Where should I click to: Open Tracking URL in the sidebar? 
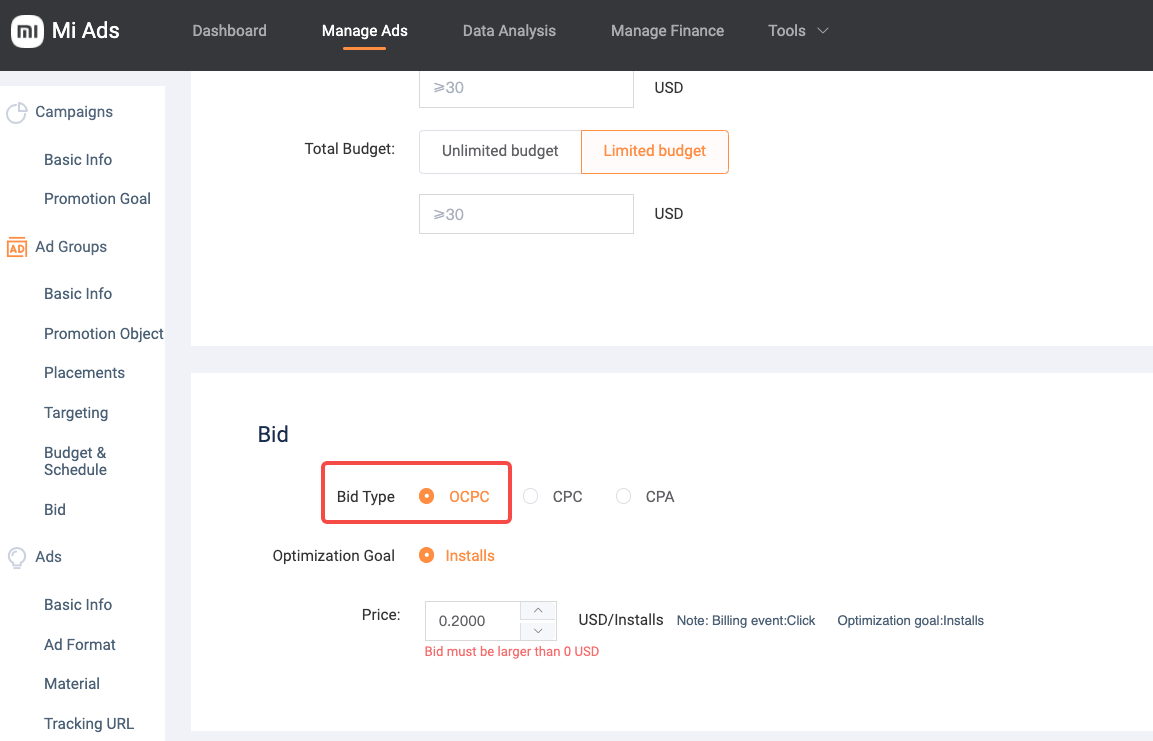89,724
